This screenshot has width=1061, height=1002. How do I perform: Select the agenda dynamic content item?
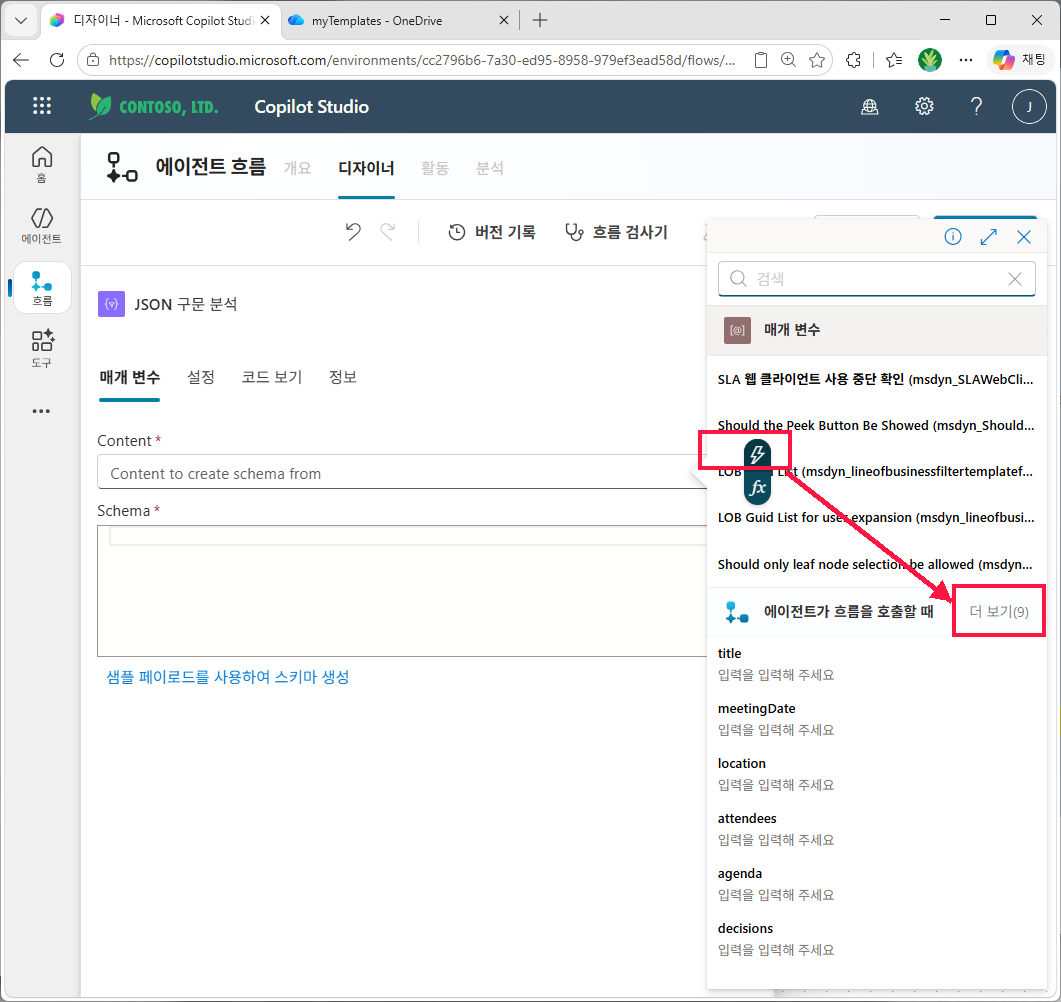pyautogui.click(x=876, y=884)
